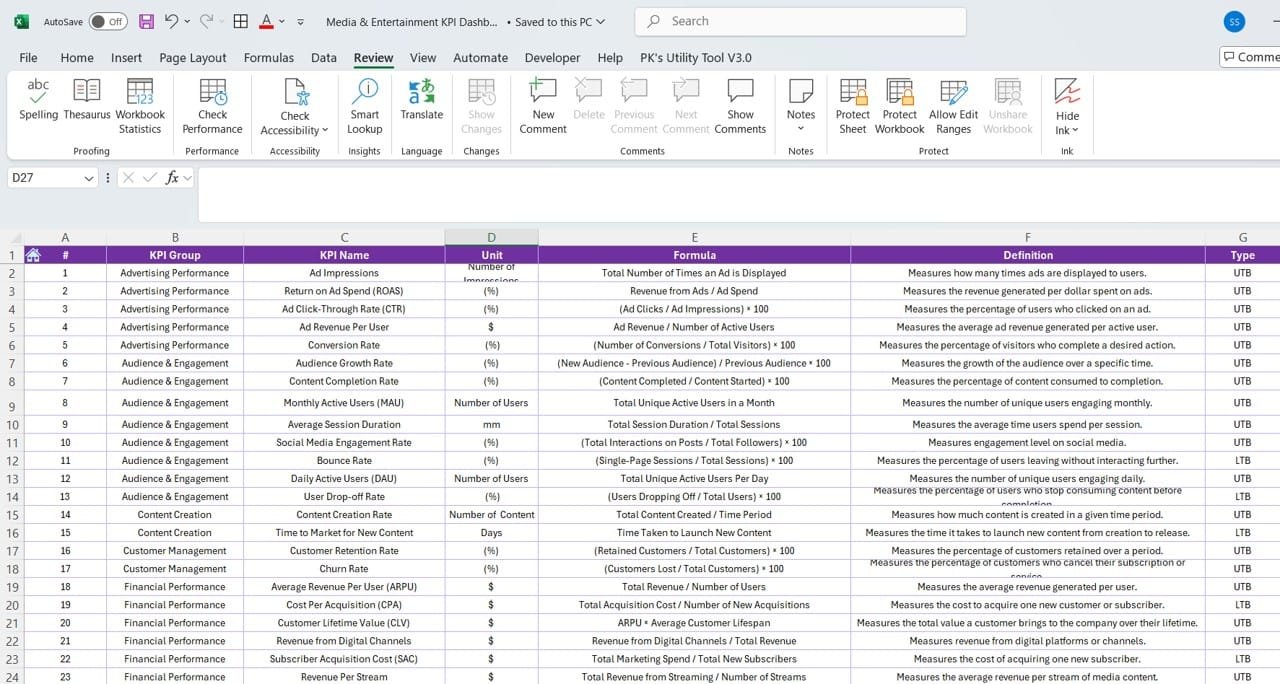Expand the Notes dropdown
Screen dimensions: 1280x684
801,106
